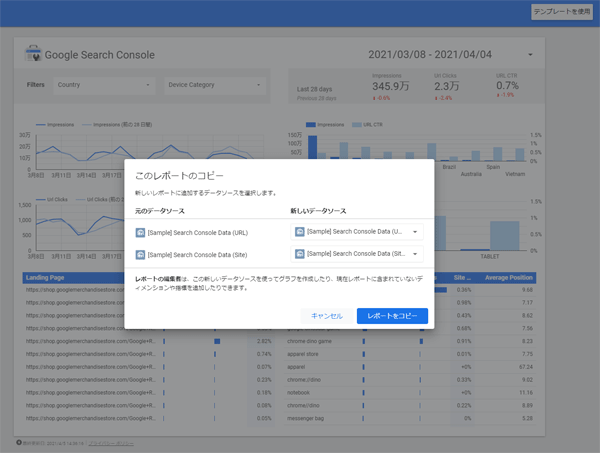The image size is (600, 453).
Task: Click the Vietnam chart axis label
Action: pos(515,174)
